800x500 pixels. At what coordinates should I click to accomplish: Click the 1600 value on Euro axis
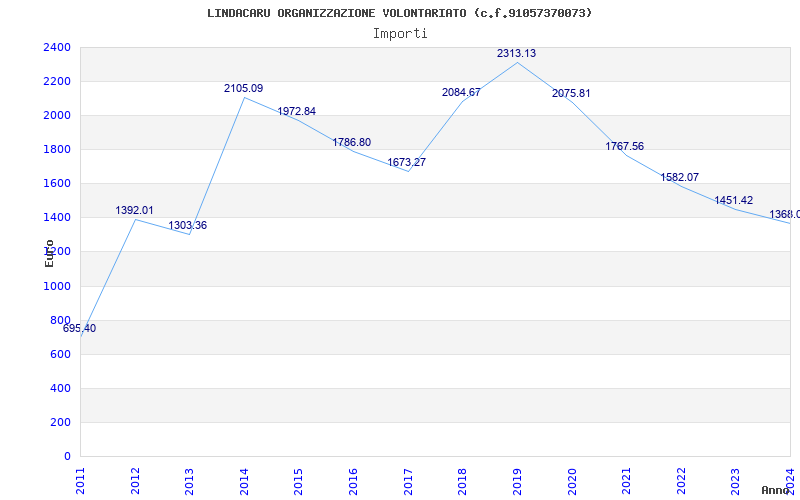pyautogui.click(x=57, y=184)
